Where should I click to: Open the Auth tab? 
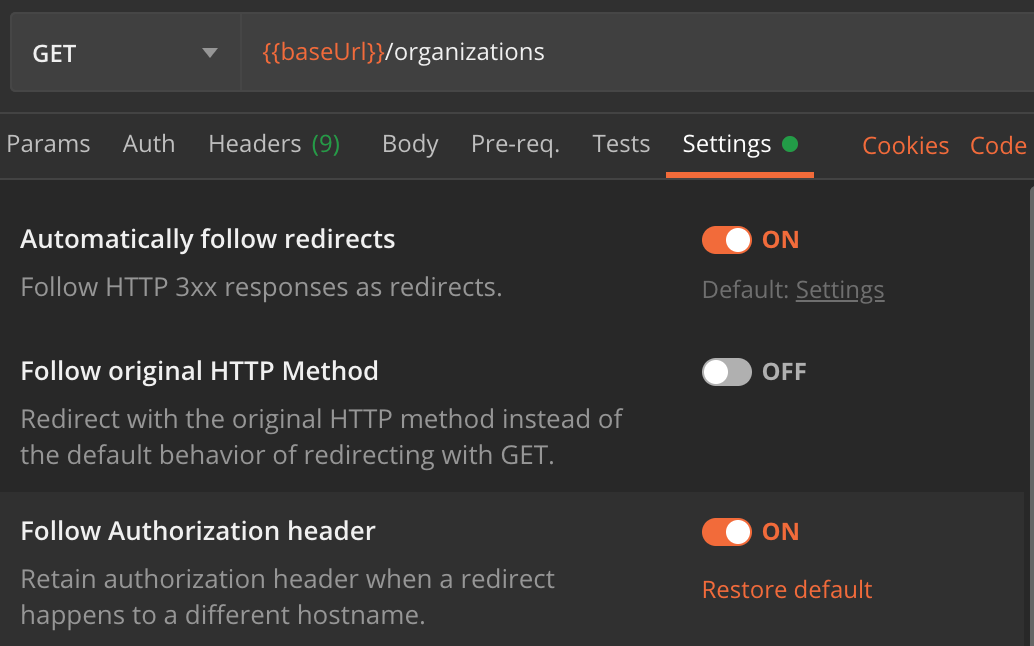pyautogui.click(x=149, y=145)
